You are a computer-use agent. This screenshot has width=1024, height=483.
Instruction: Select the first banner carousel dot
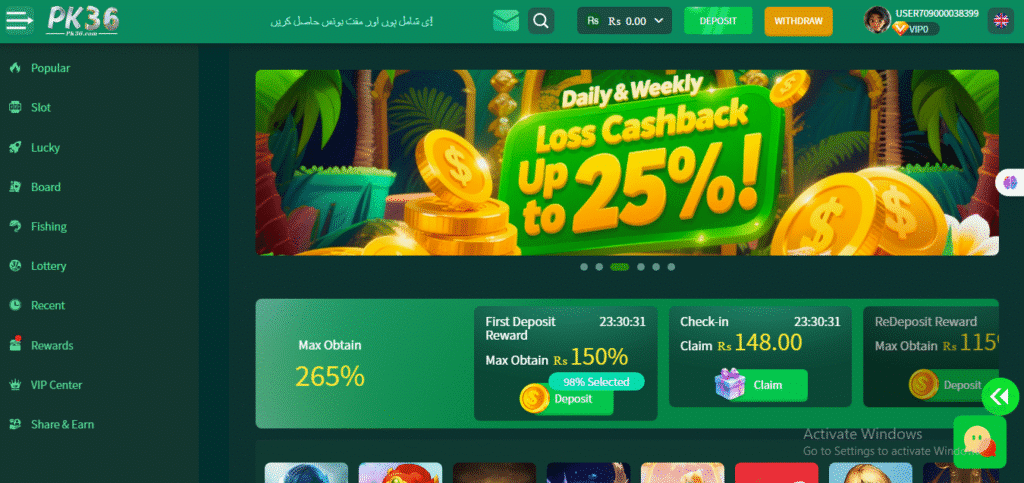pos(584,267)
